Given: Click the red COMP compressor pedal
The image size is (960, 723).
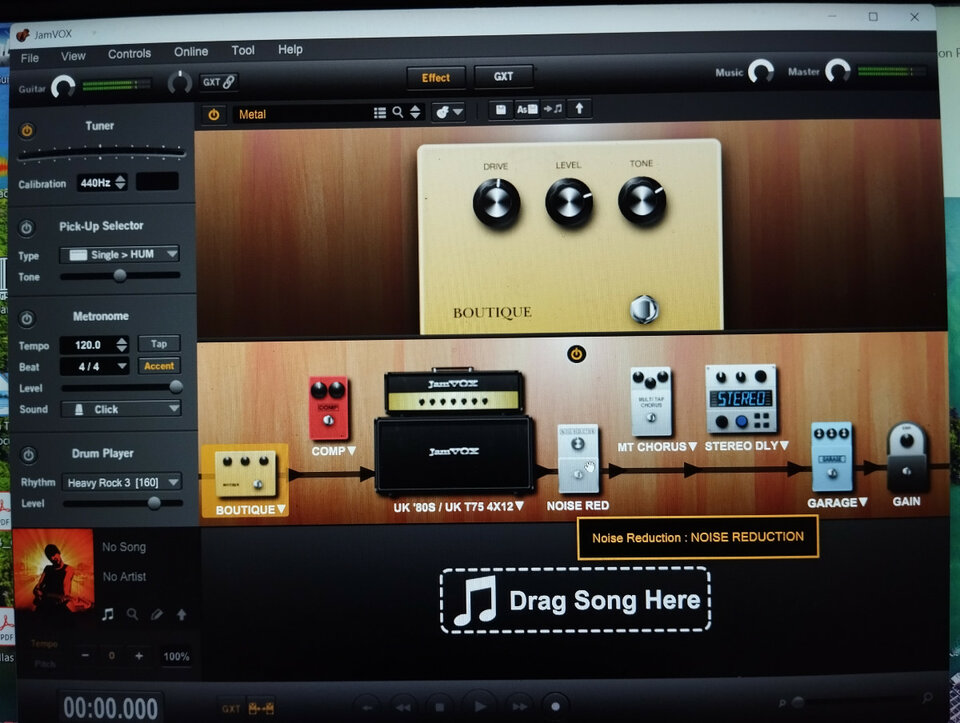Looking at the screenshot, I should point(328,407).
